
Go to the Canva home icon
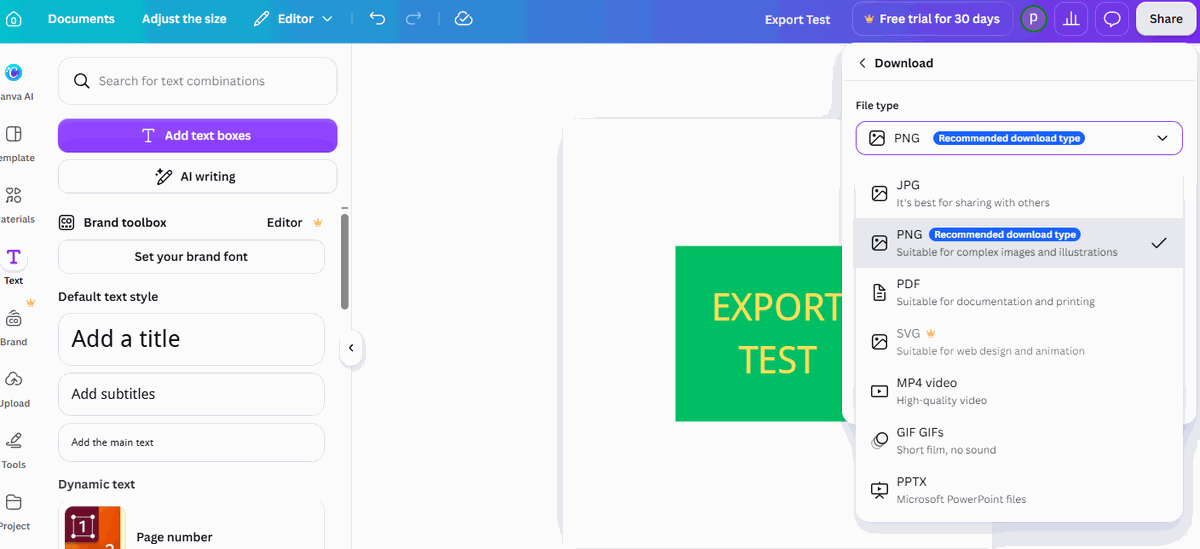tap(14, 19)
